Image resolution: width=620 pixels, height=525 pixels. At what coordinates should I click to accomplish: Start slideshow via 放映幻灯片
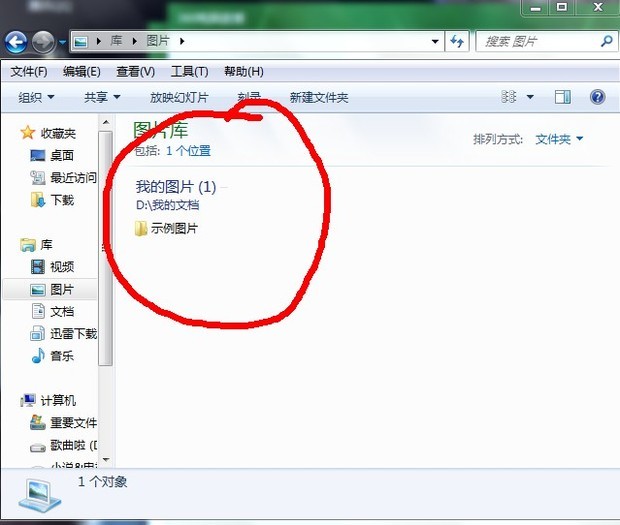[x=179, y=97]
